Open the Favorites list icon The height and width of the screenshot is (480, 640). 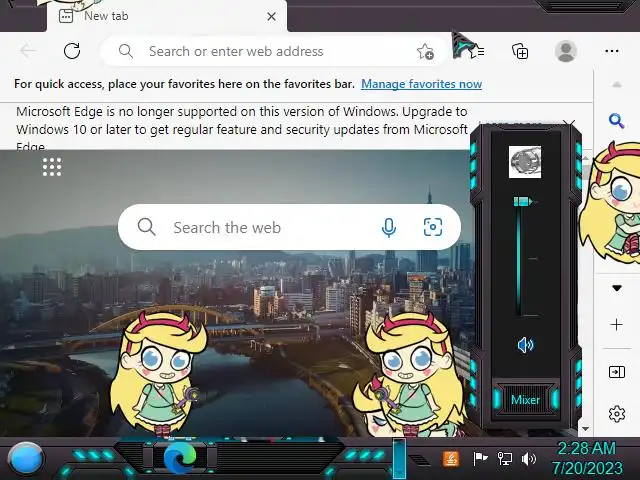point(476,51)
